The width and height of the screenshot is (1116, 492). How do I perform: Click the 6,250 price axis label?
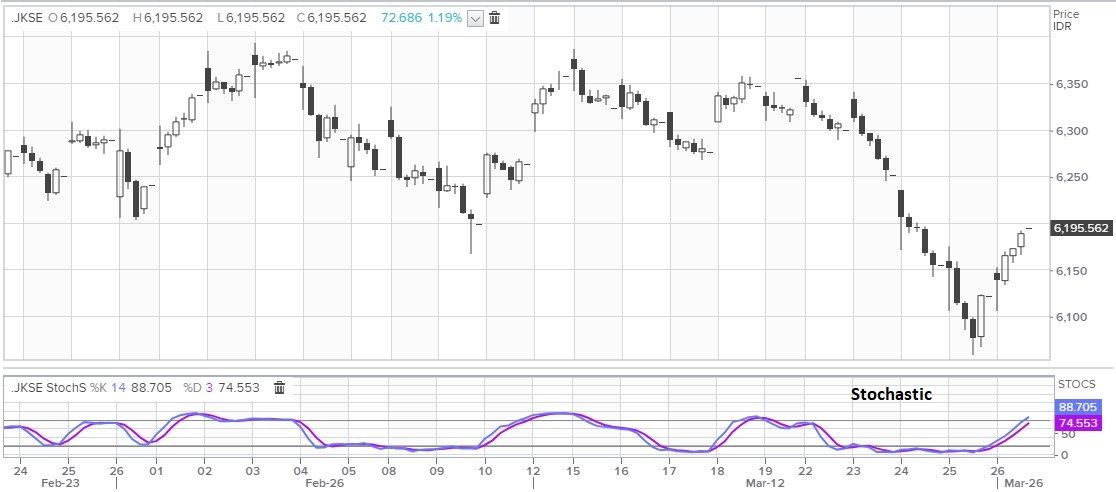[x=1070, y=178]
